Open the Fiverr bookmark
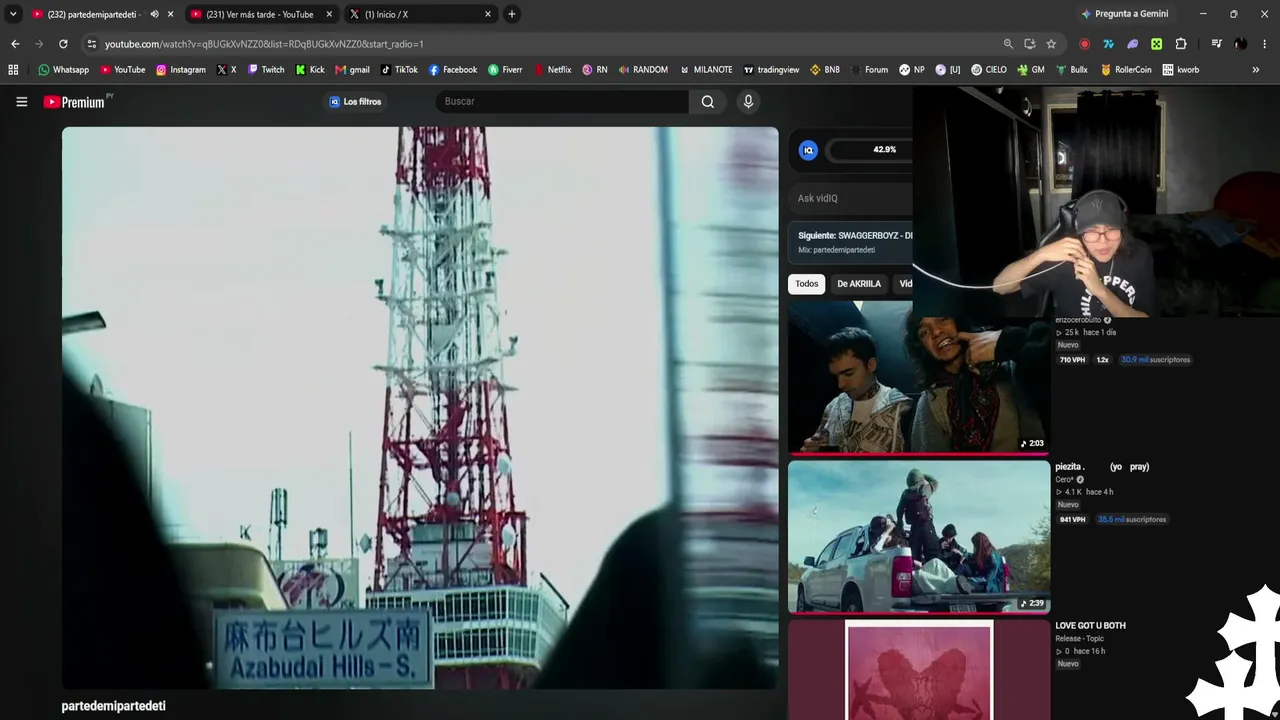This screenshot has width=1280, height=720. pyautogui.click(x=506, y=70)
